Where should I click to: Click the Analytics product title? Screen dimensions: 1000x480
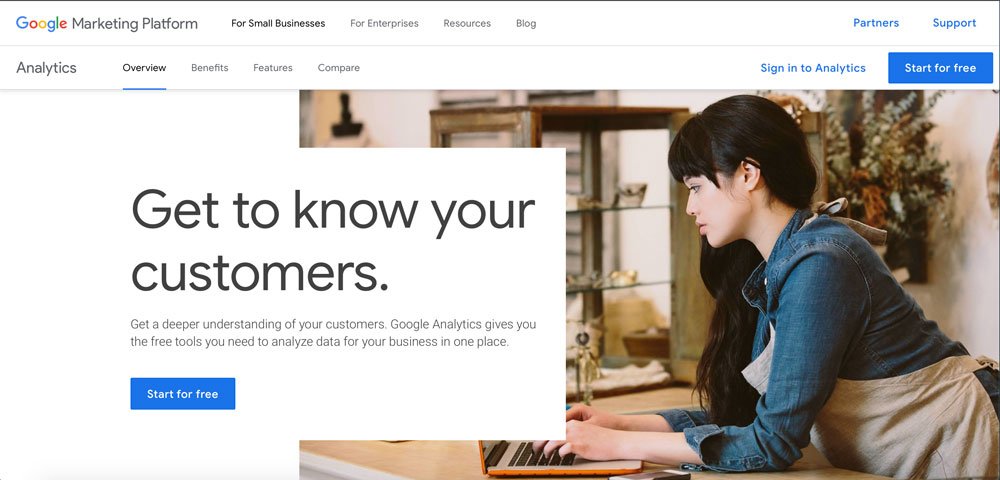point(47,68)
